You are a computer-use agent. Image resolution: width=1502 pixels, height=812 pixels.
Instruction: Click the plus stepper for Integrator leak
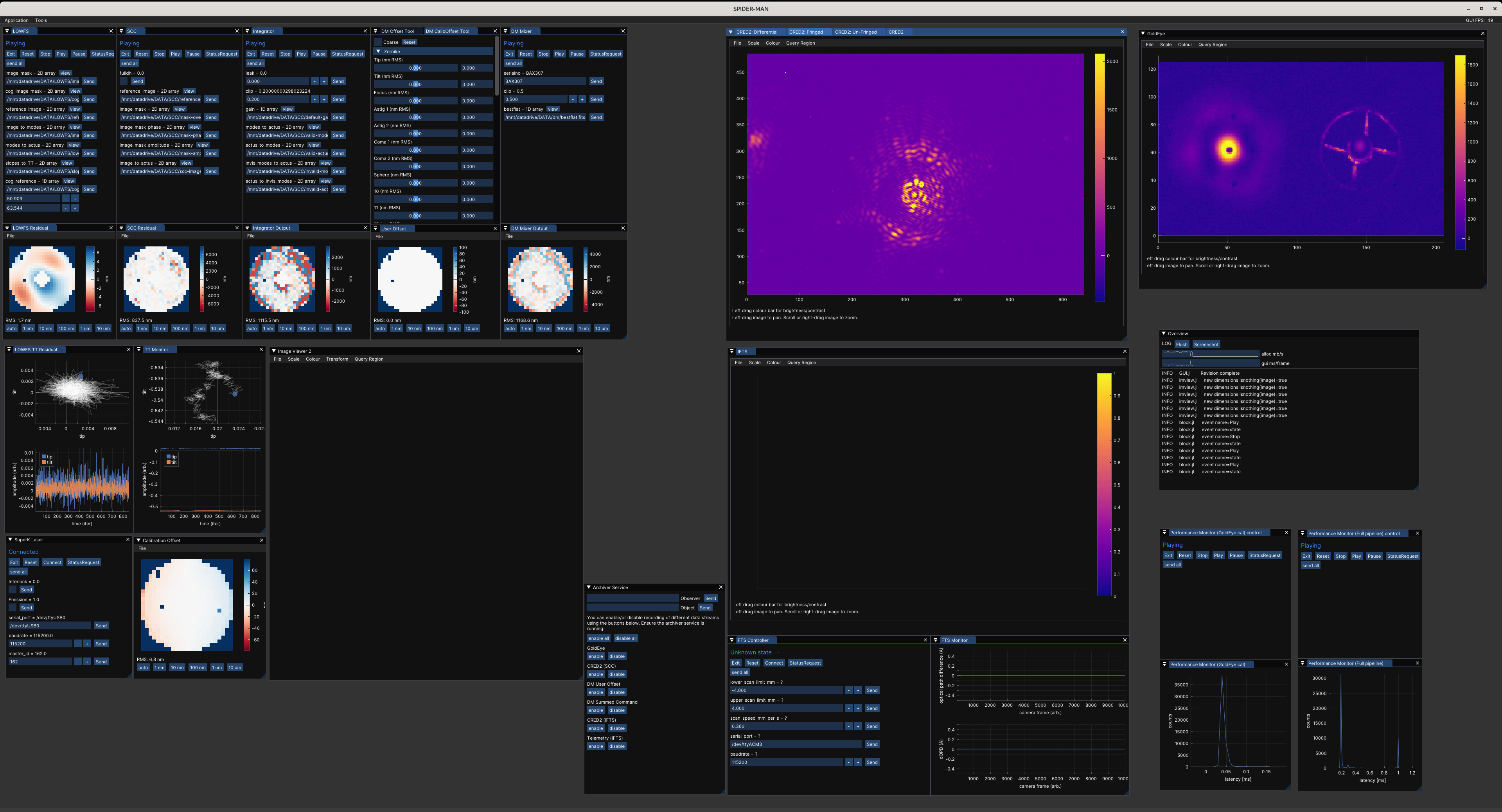pos(324,82)
